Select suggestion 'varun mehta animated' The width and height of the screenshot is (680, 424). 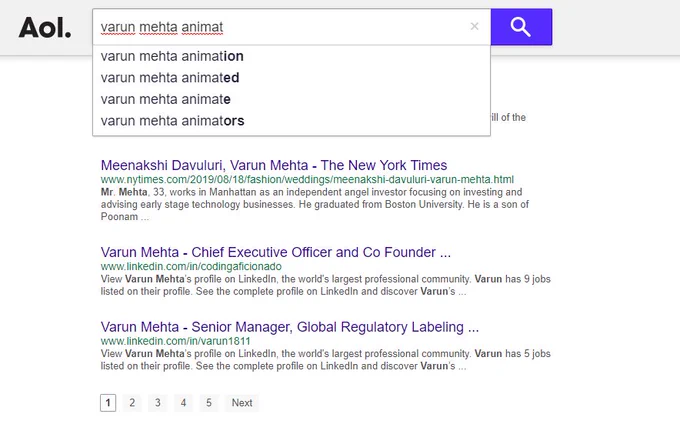(291, 78)
